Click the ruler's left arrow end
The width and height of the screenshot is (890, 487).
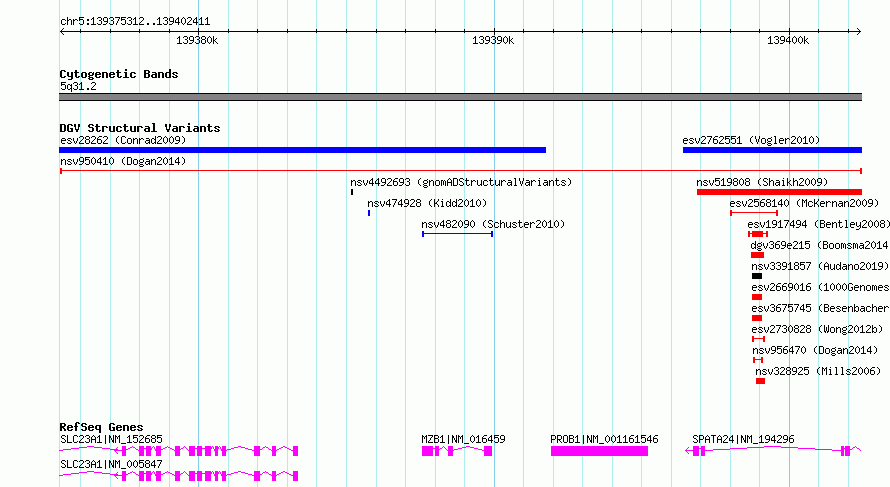[62, 31]
